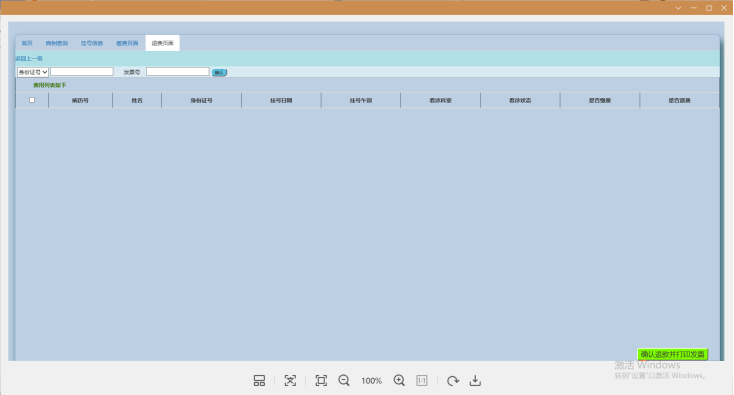The width and height of the screenshot is (734, 395).
Task: Click the 身份证号 column header
Action: click(202, 101)
